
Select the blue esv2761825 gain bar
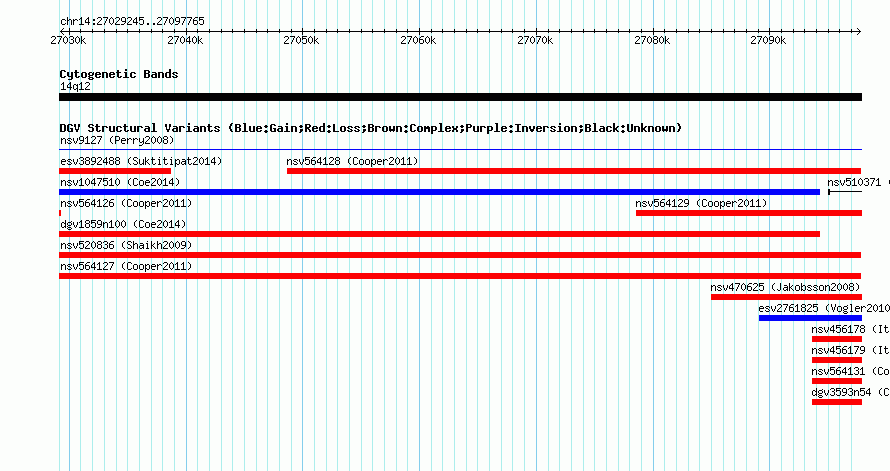(811, 318)
